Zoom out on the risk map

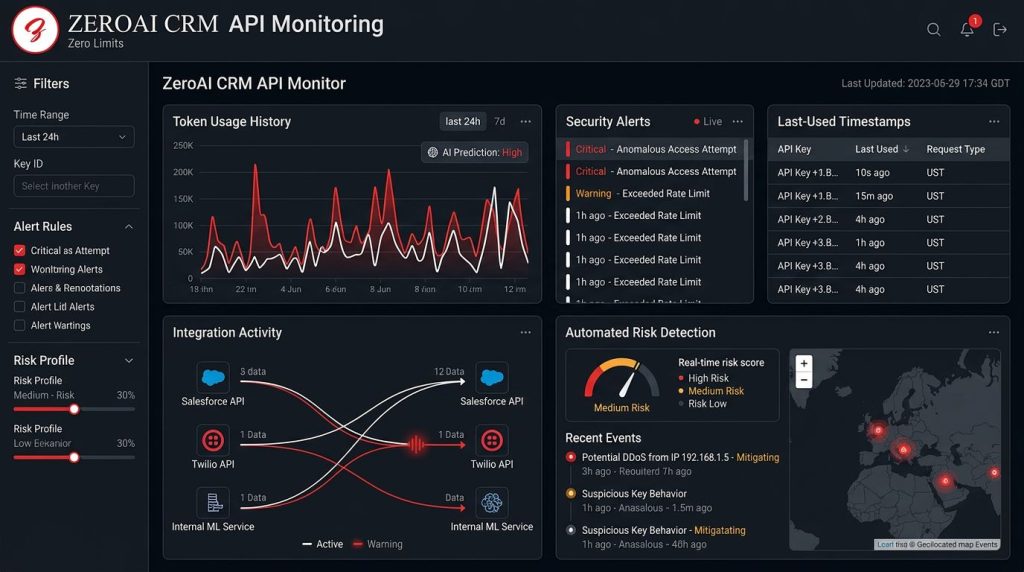point(804,380)
